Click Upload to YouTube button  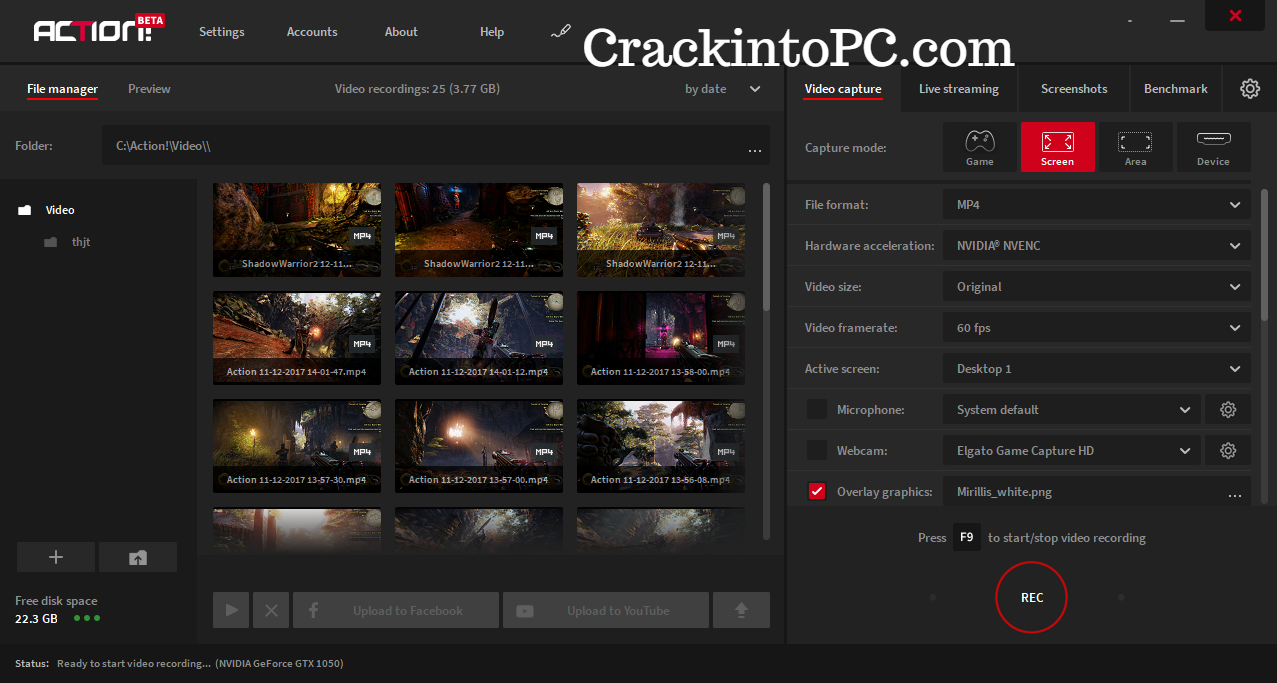(606, 610)
